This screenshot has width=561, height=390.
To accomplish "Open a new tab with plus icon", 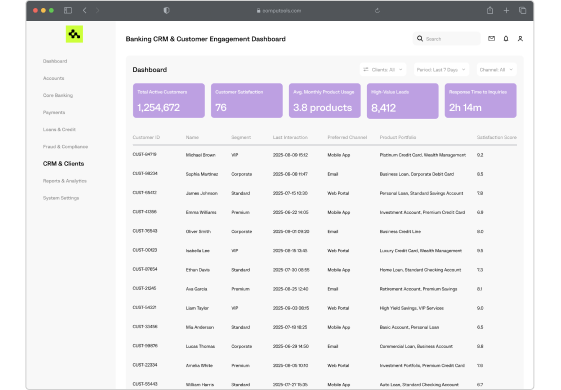I will (506, 11).
